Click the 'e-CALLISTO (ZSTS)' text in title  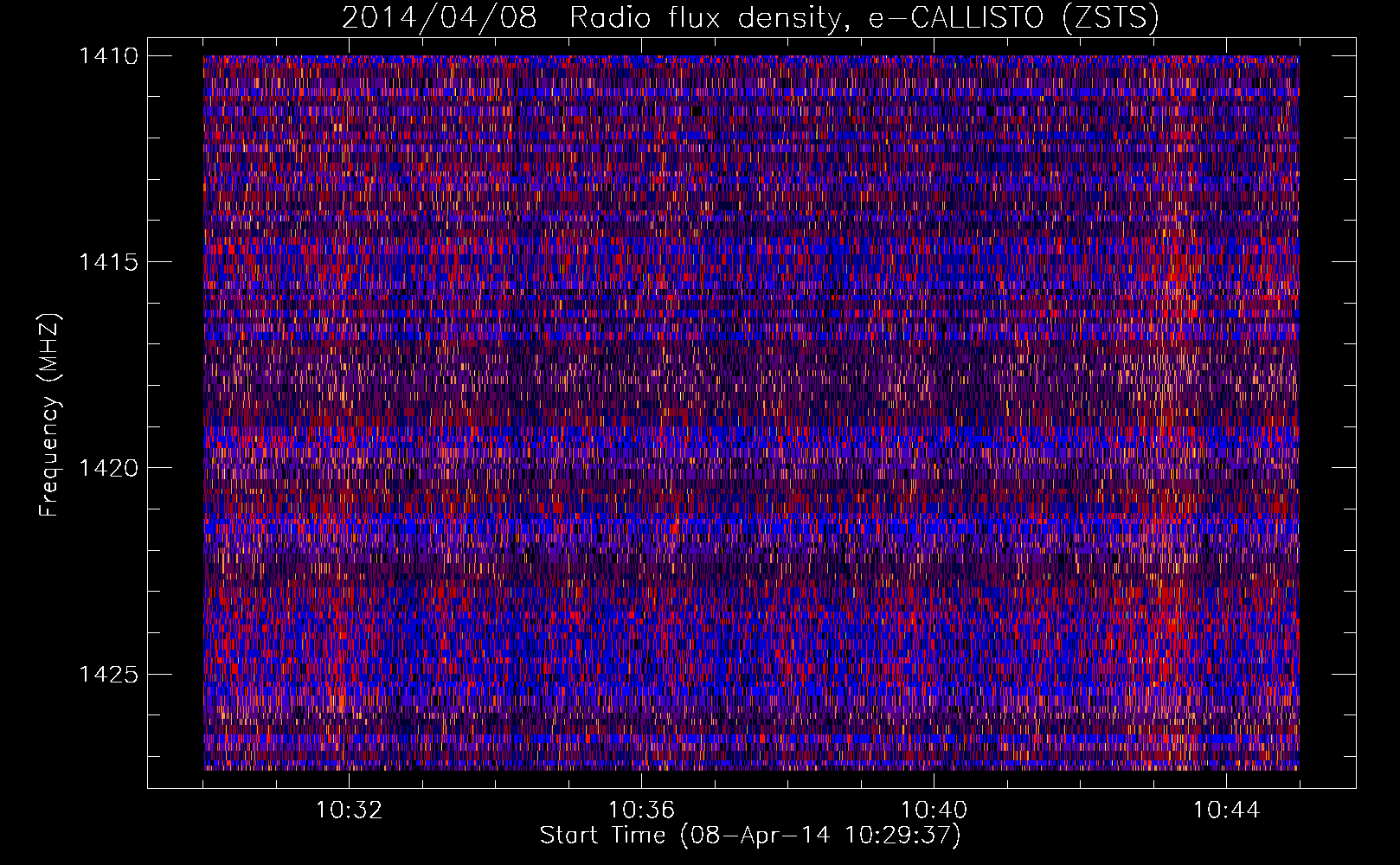[1014, 18]
